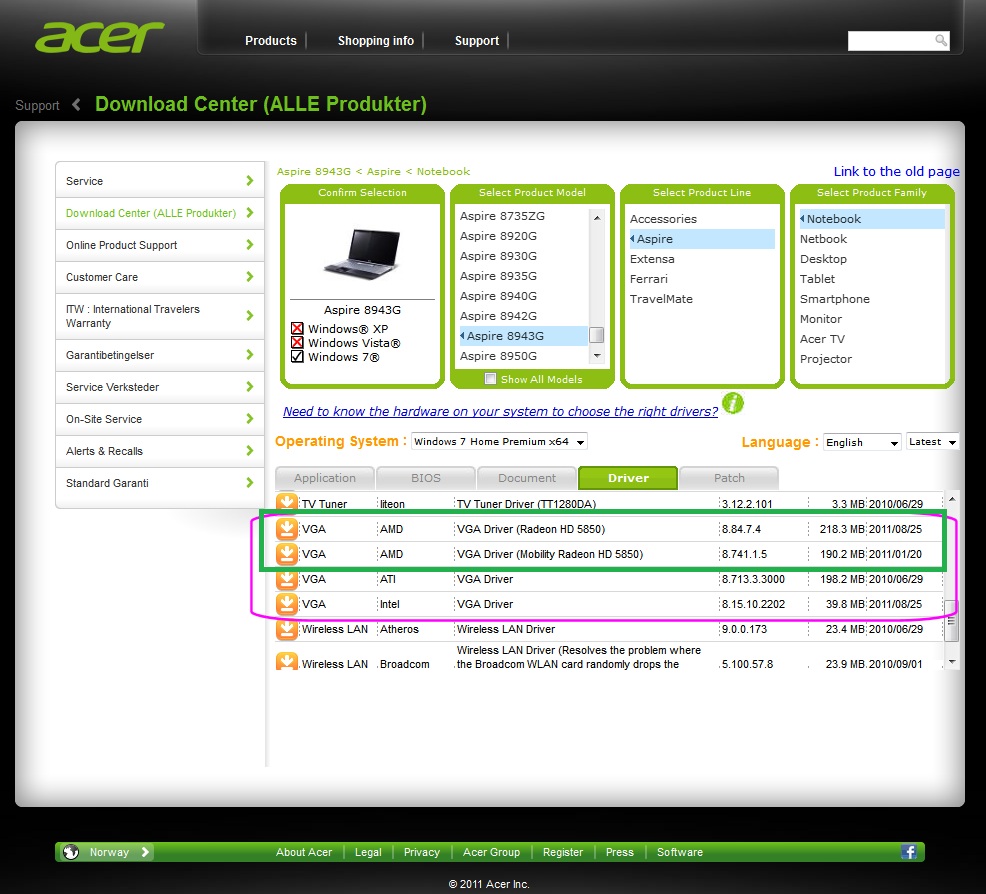Viewport: 986px width, 894px height.
Task: Download the TV Tuner liteon driver
Action: tap(287, 501)
